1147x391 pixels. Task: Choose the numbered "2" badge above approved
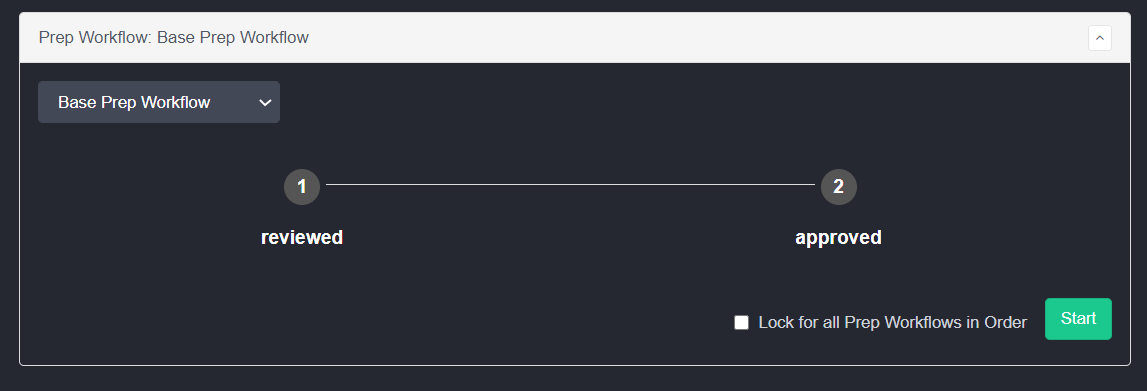[x=838, y=187]
